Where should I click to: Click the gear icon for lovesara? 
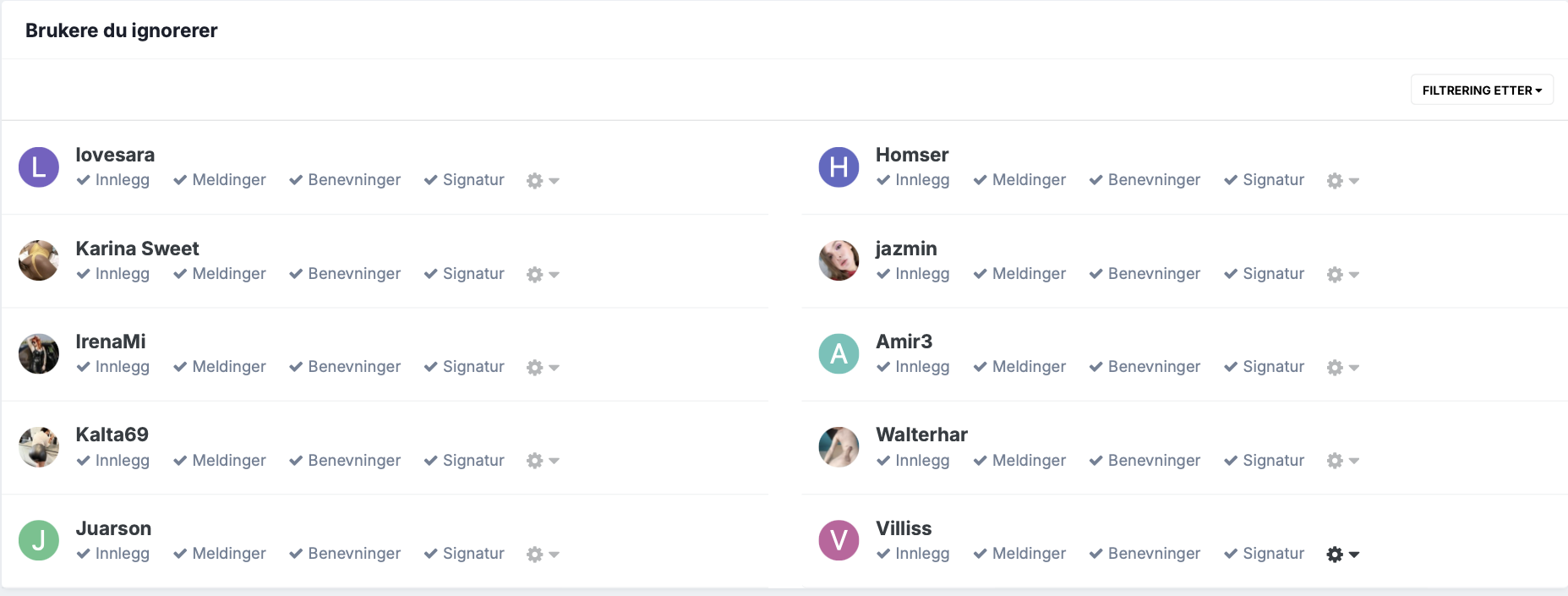534,181
